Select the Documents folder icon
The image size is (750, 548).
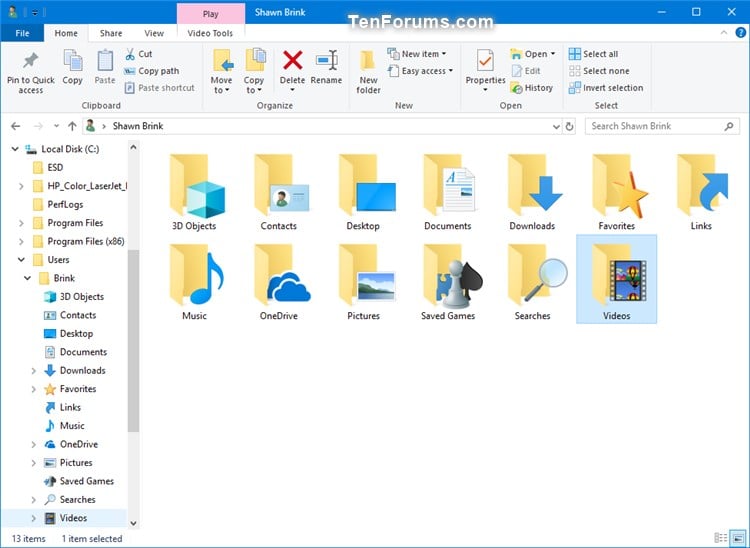[x=449, y=186]
